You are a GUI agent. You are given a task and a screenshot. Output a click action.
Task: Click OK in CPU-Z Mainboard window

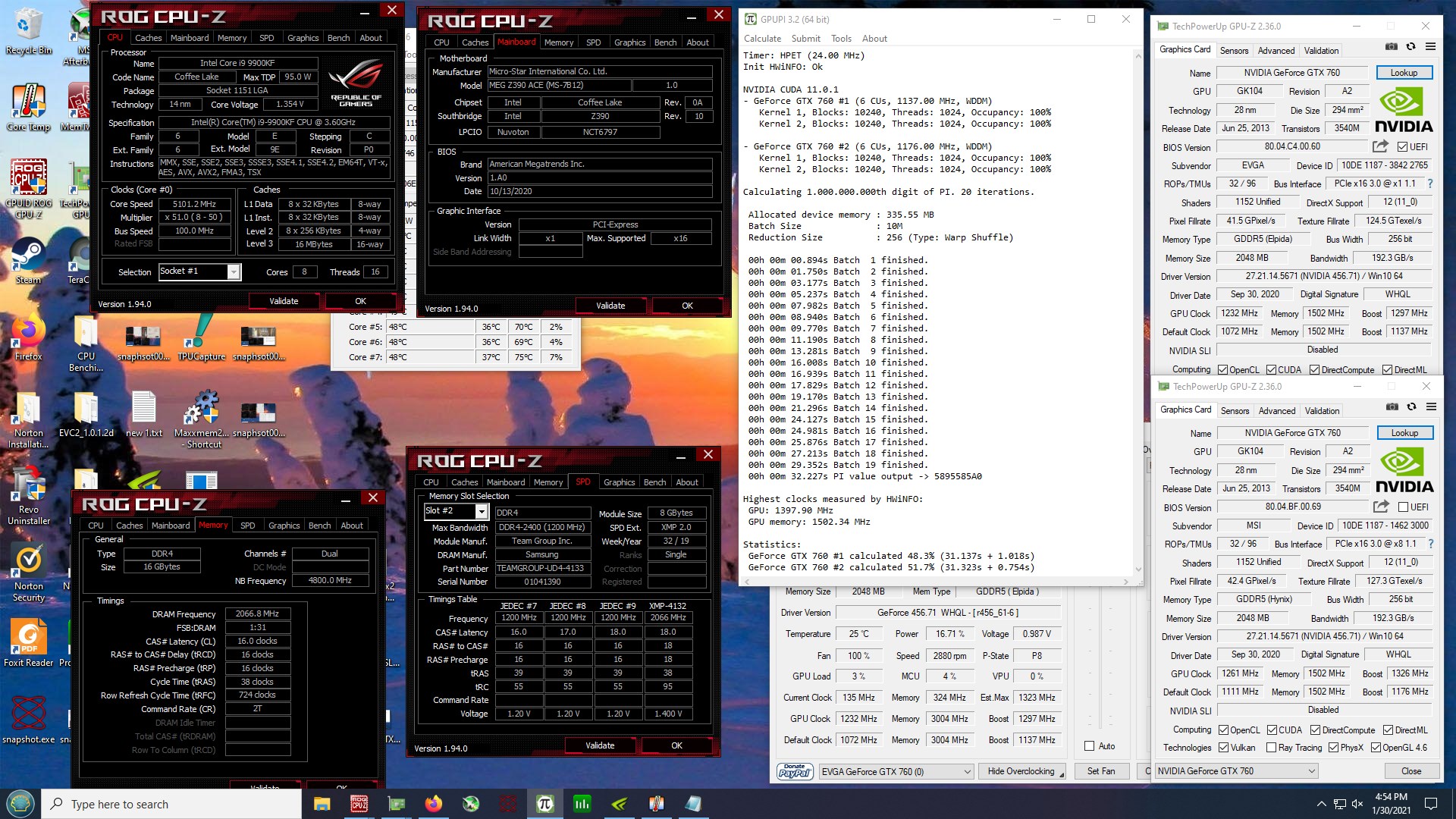pyautogui.click(x=687, y=306)
